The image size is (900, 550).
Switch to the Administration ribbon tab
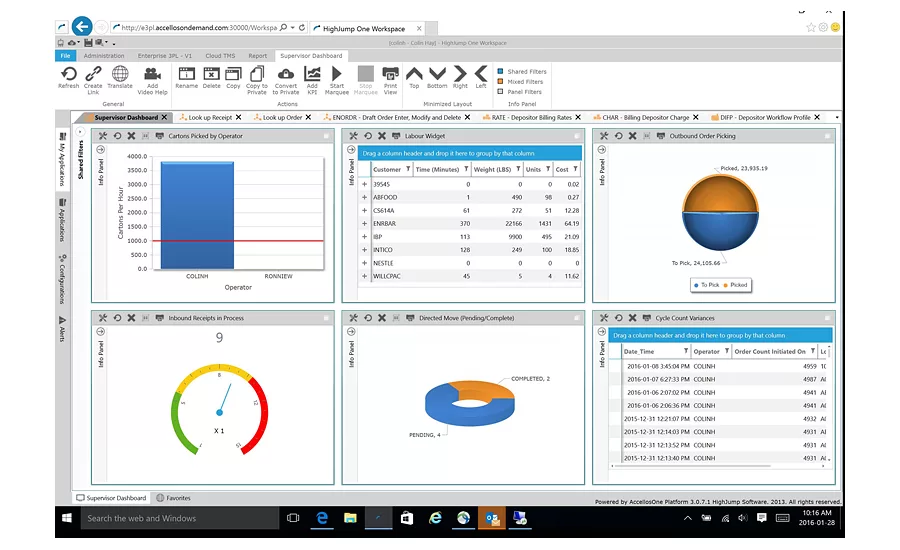pyautogui.click(x=104, y=56)
